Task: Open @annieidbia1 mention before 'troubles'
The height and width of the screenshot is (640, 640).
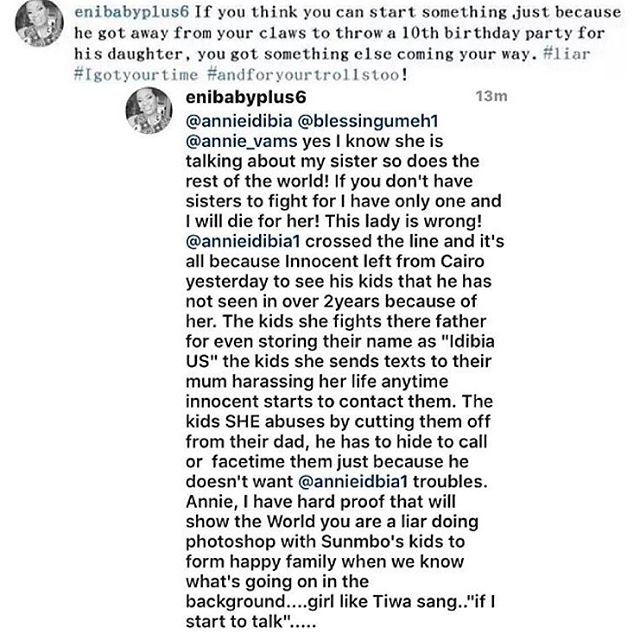Action: click(x=353, y=482)
